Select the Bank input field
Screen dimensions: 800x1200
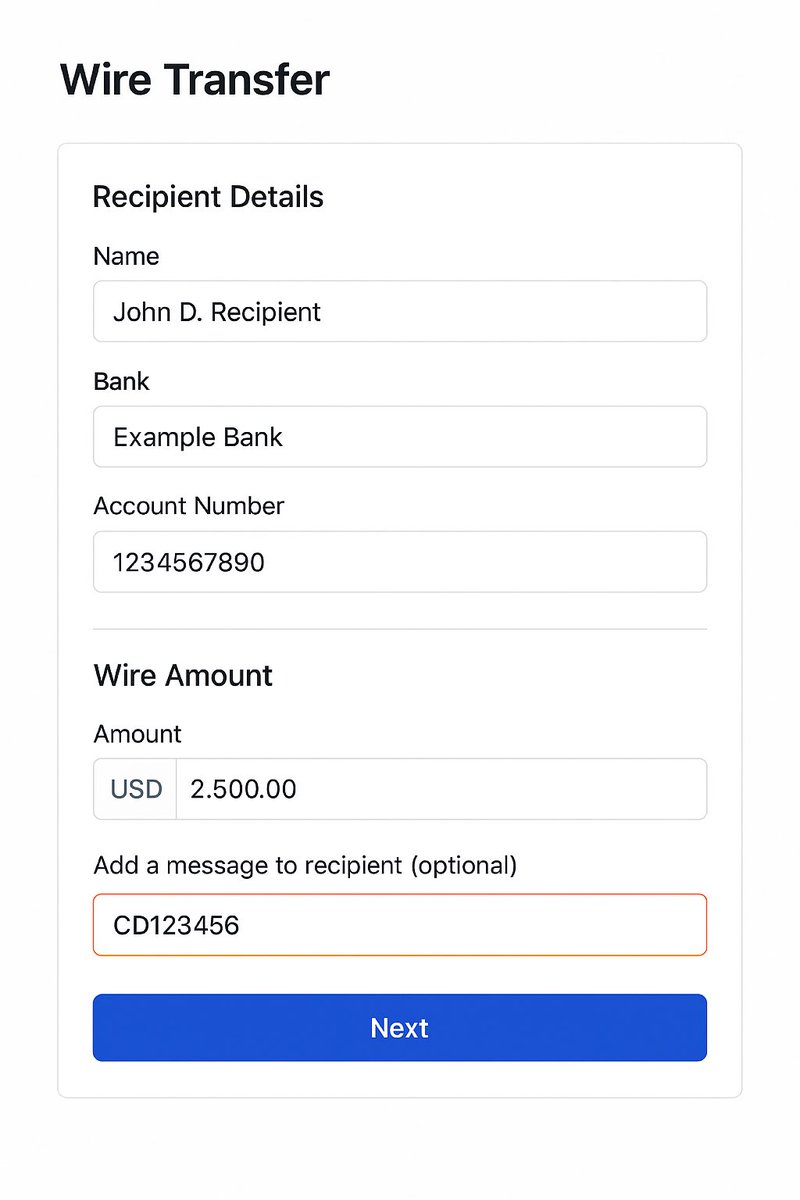click(x=400, y=436)
